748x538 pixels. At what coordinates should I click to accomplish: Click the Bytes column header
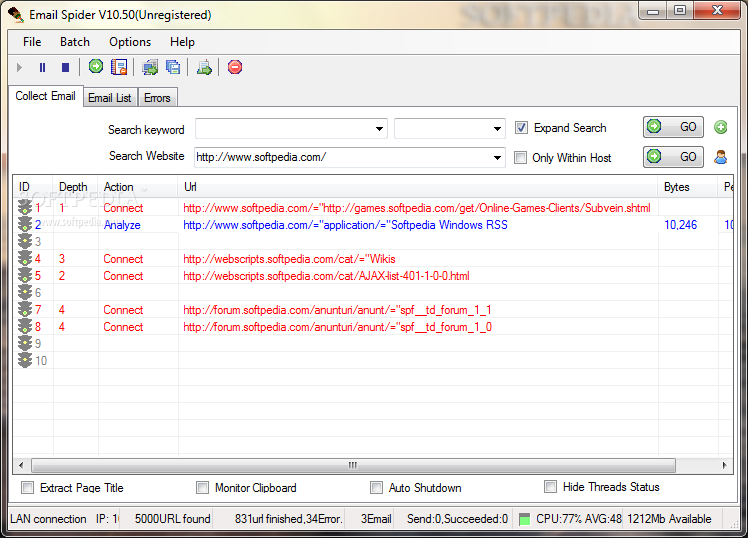coord(688,187)
